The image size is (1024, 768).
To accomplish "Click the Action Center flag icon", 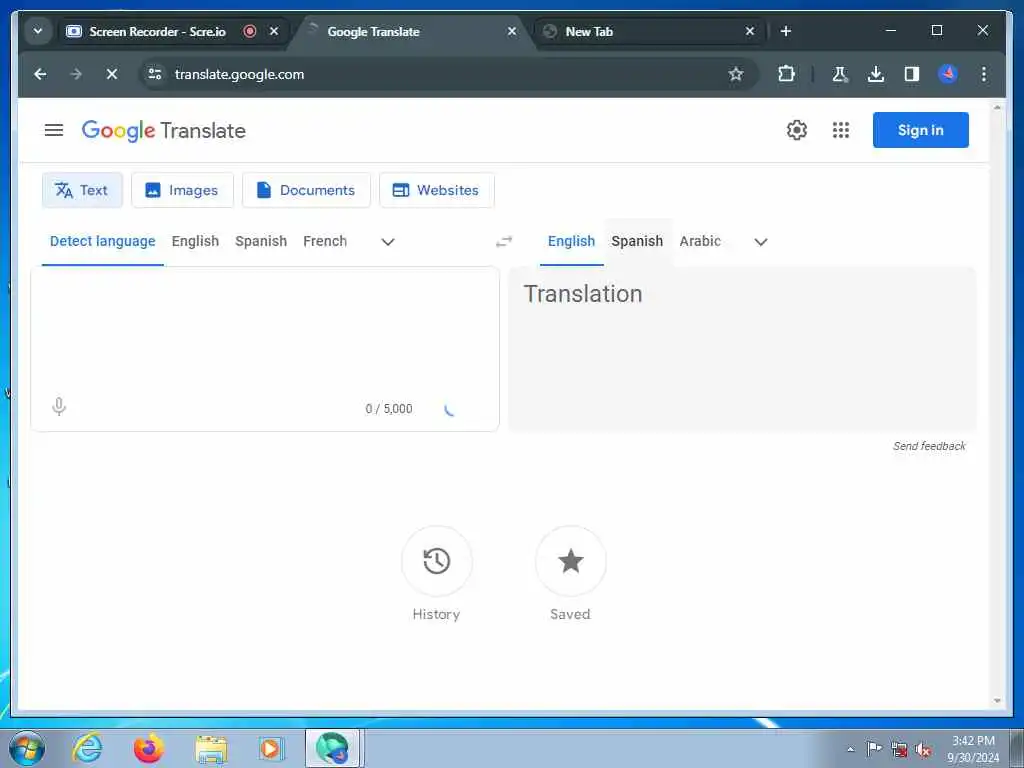I will [x=874, y=749].
